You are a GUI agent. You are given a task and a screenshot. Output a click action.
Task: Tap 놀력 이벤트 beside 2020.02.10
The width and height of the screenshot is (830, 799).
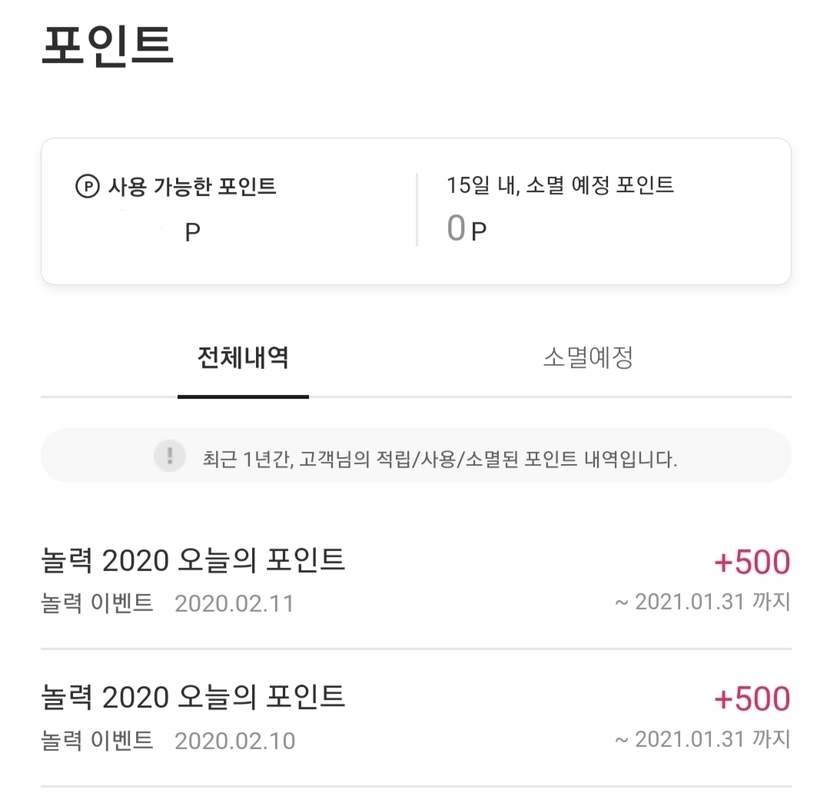click(x=97, y=740)
